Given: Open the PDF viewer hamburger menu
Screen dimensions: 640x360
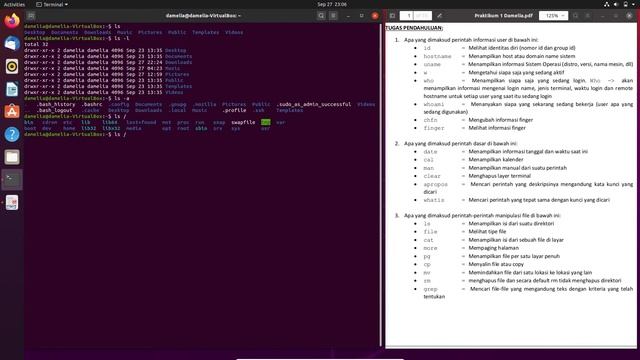Looking at the screenshot, I should point(588,16).
